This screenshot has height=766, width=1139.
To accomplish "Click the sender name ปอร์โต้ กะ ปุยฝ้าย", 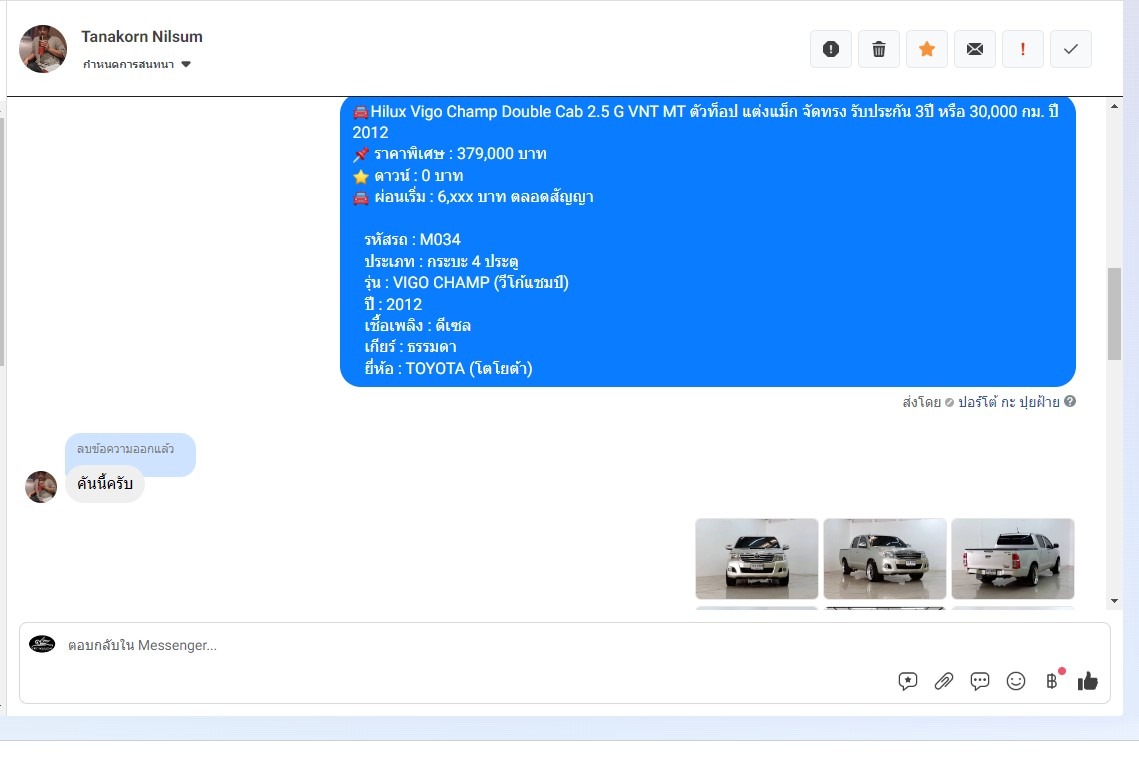I will point(1008,402).
